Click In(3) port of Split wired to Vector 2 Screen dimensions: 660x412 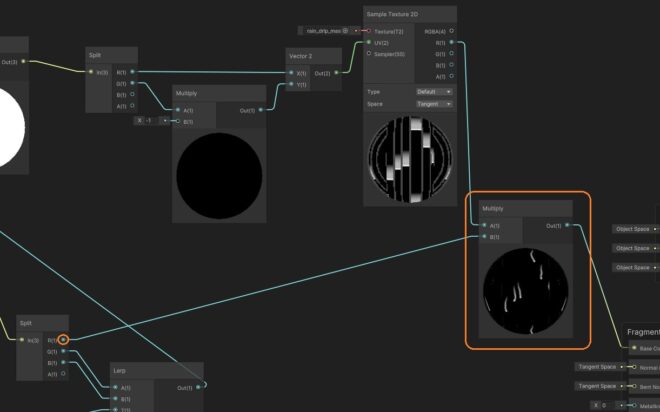(91, 72)
